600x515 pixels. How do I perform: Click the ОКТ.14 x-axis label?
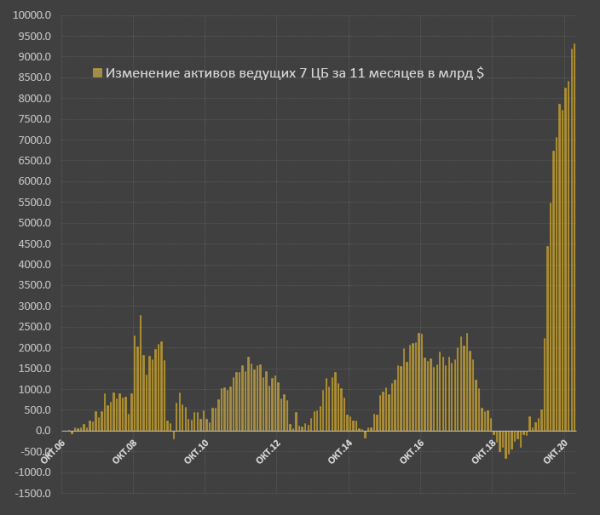coord(340,452)
